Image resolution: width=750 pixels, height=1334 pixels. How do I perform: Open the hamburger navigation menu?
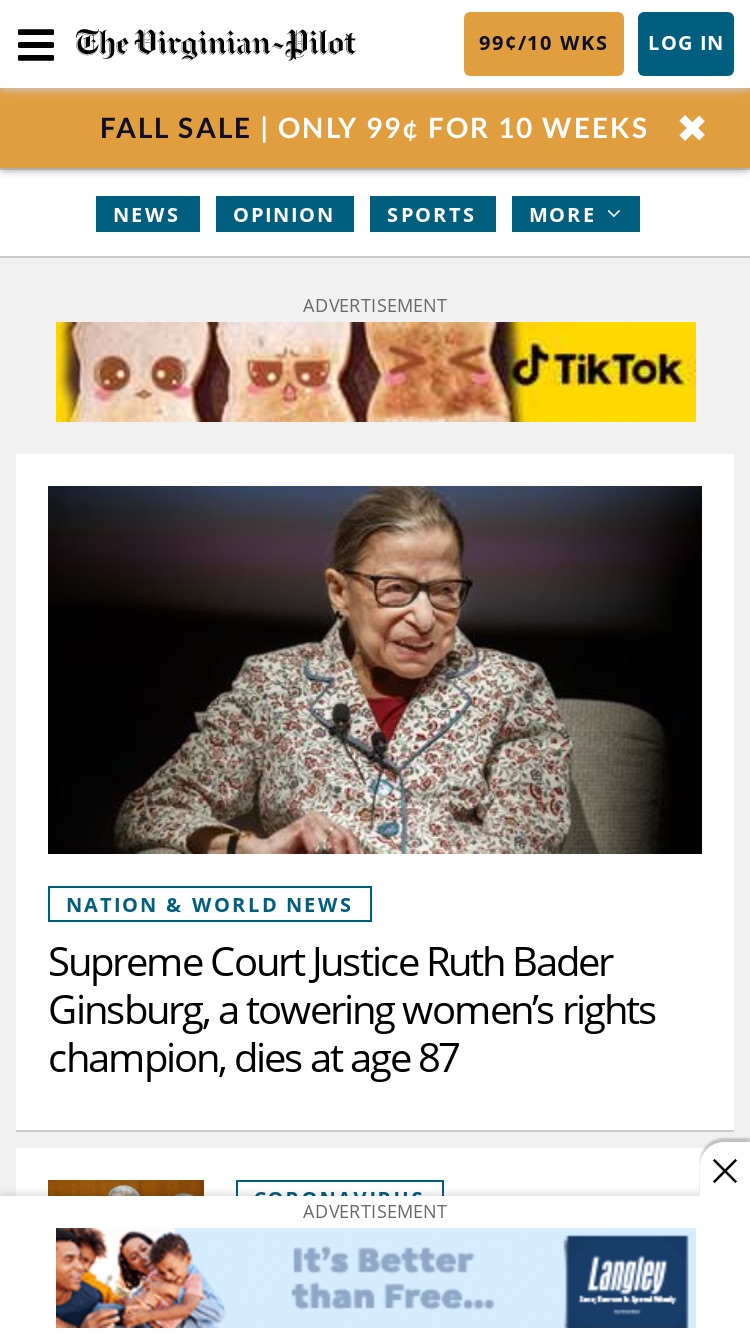(x=36, y=44)
